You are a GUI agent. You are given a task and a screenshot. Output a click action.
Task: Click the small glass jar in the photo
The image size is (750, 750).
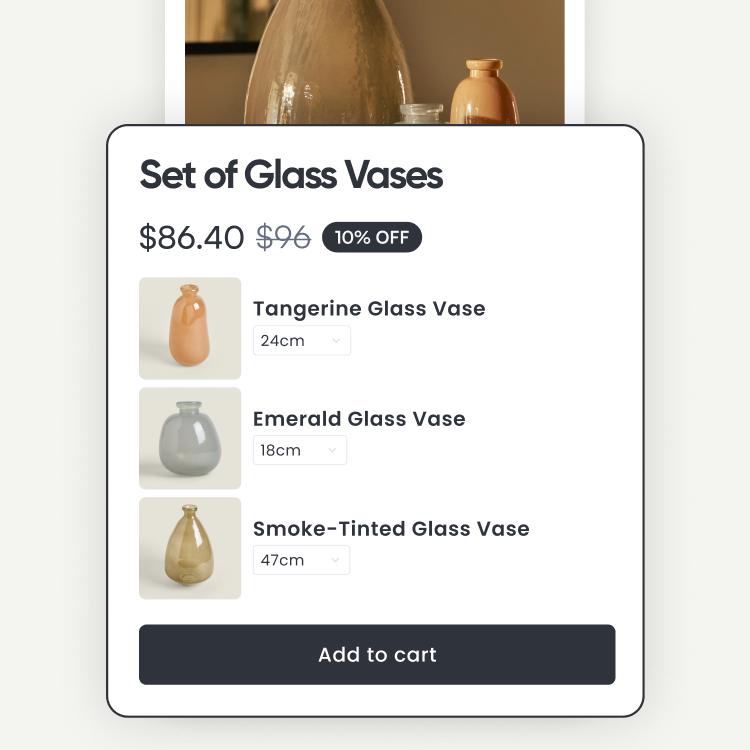pos(424,113)
